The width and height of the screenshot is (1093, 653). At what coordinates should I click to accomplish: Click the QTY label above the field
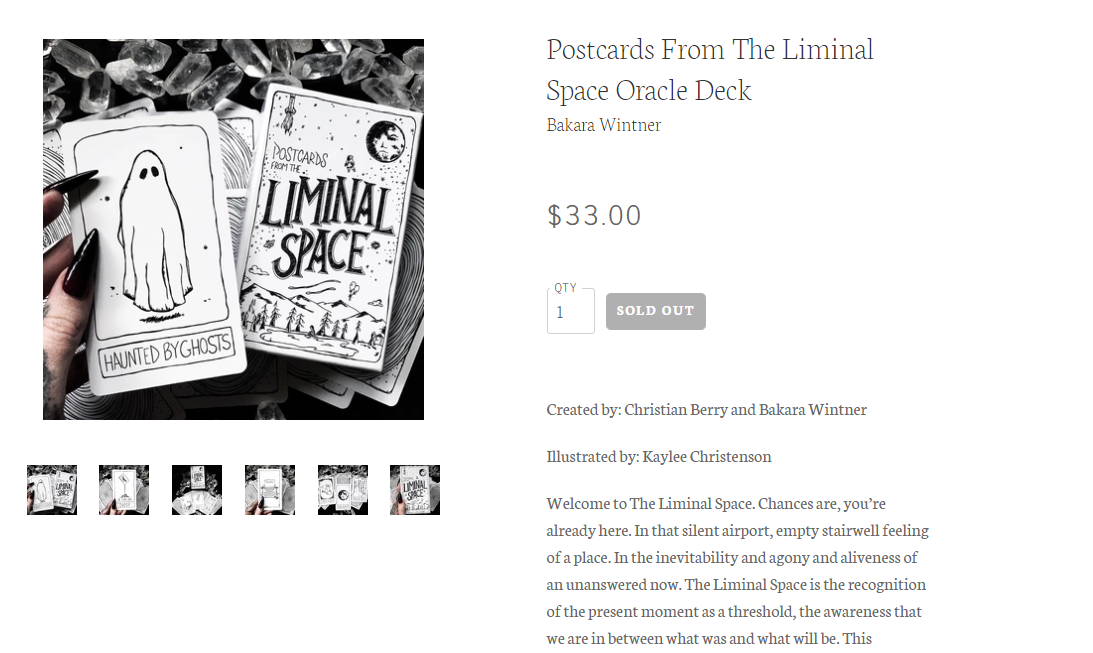point(565,287)
